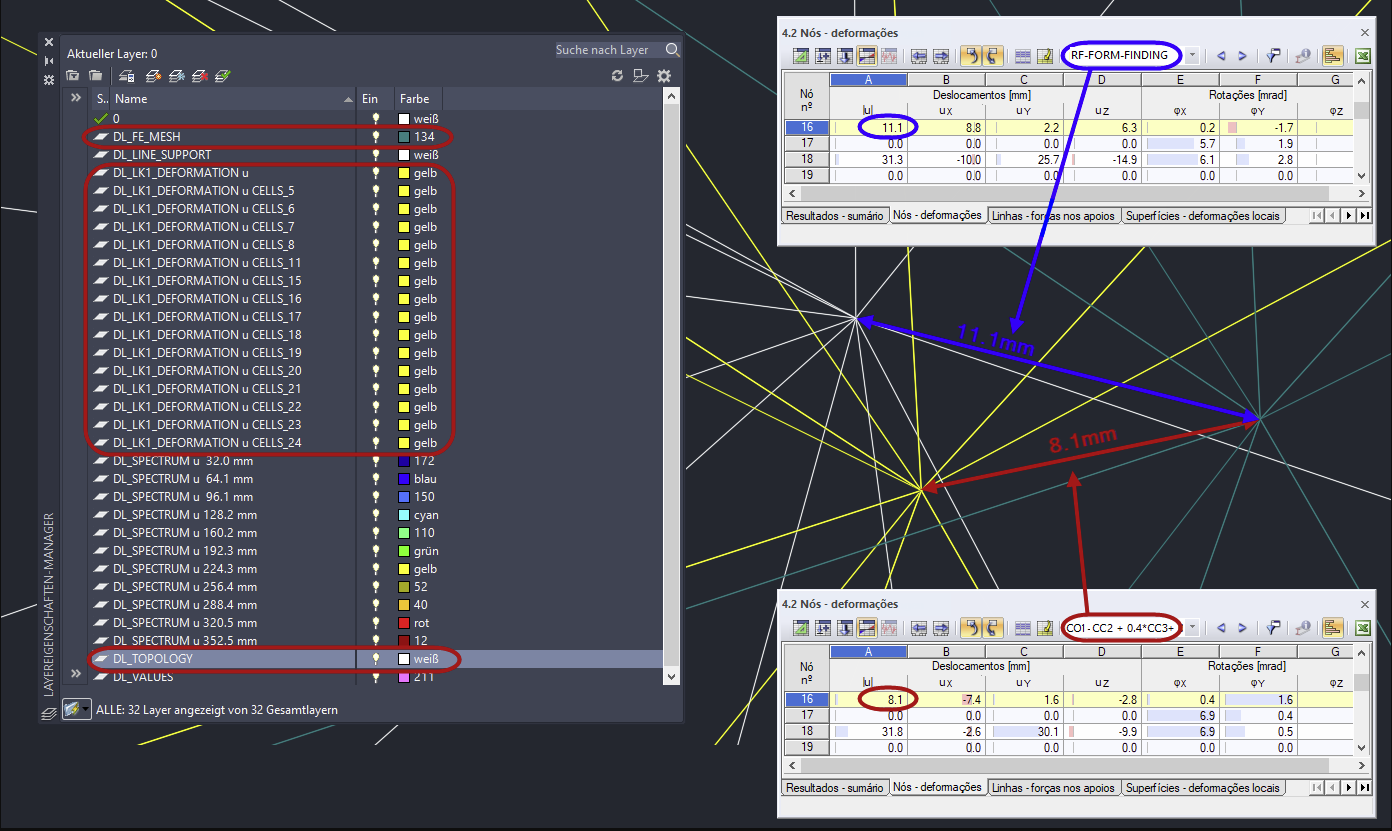
Task: Click the palette properties gear on the title strip
Action: point(48,79)
